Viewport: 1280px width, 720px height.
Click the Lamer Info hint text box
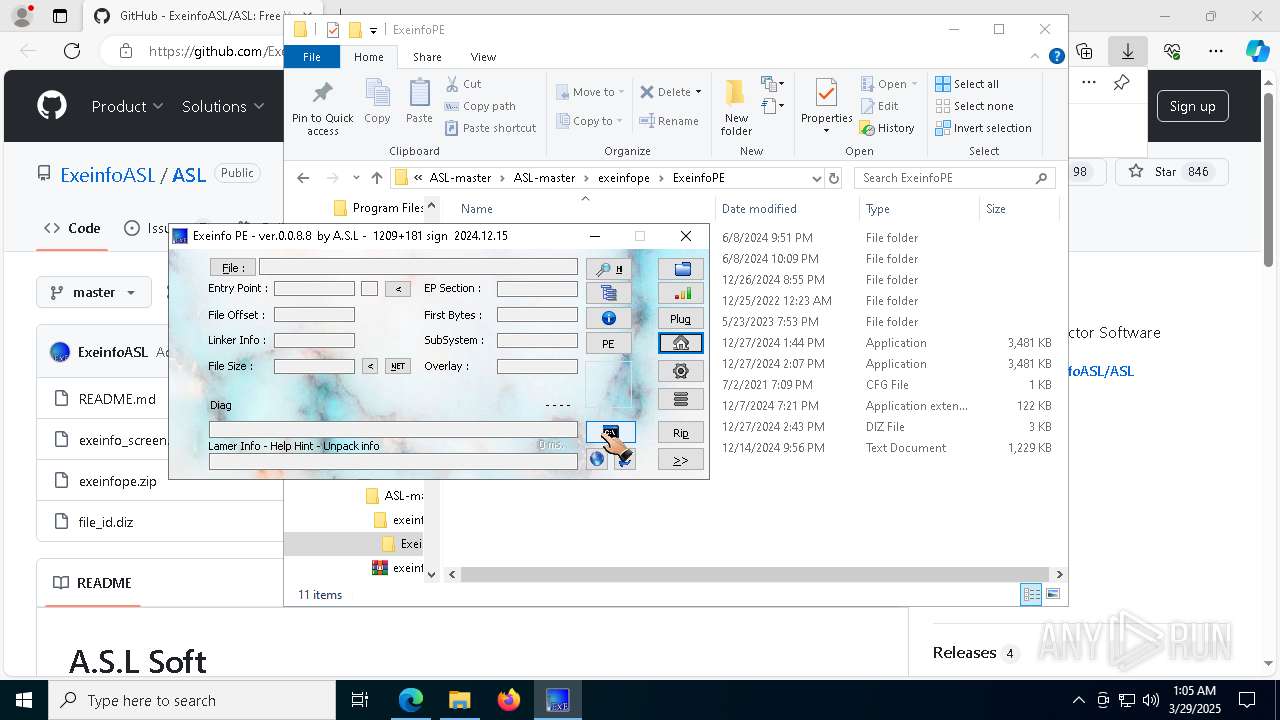coord(393,462)
